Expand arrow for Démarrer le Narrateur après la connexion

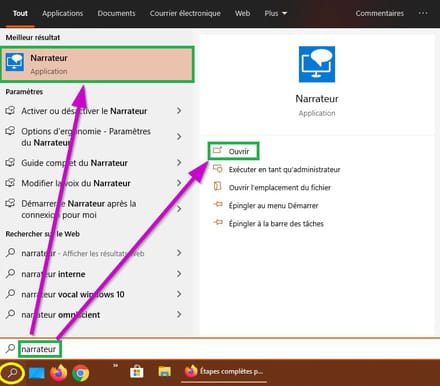pos(179,209)
